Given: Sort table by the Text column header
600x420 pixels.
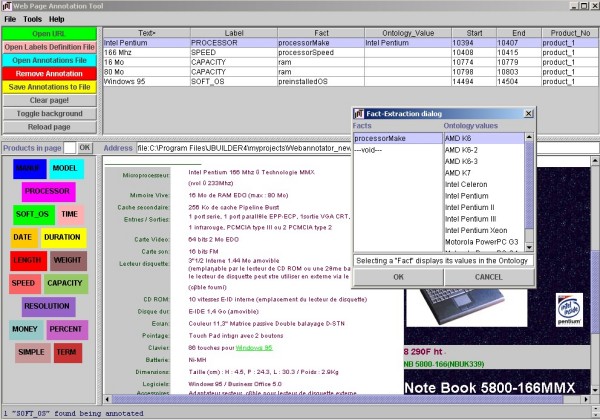Looking at the screenshot, I should (x=147, y=33).
